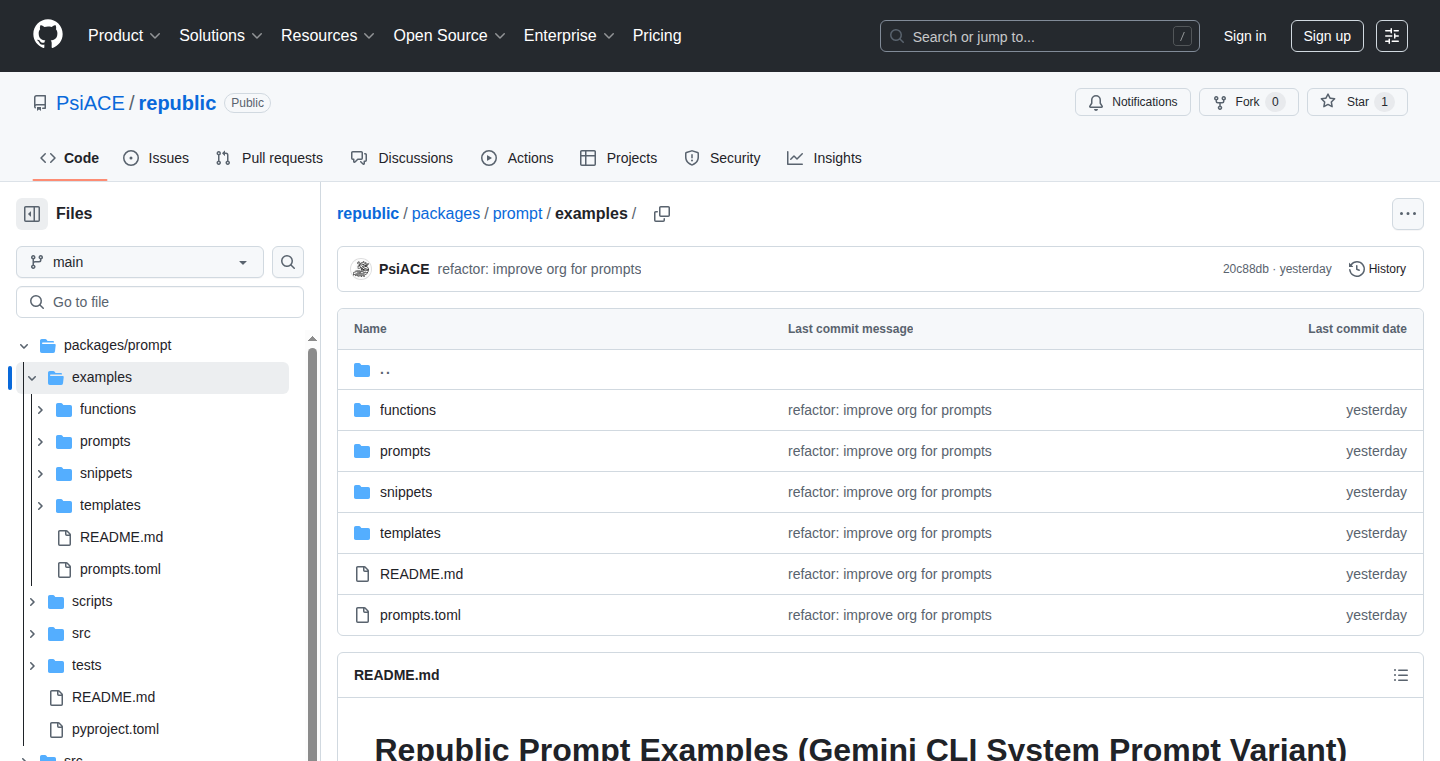Viewport: 1440px width, 761px height.
Task: Switch to the Insights tab
Action: [x=824, y=158]
